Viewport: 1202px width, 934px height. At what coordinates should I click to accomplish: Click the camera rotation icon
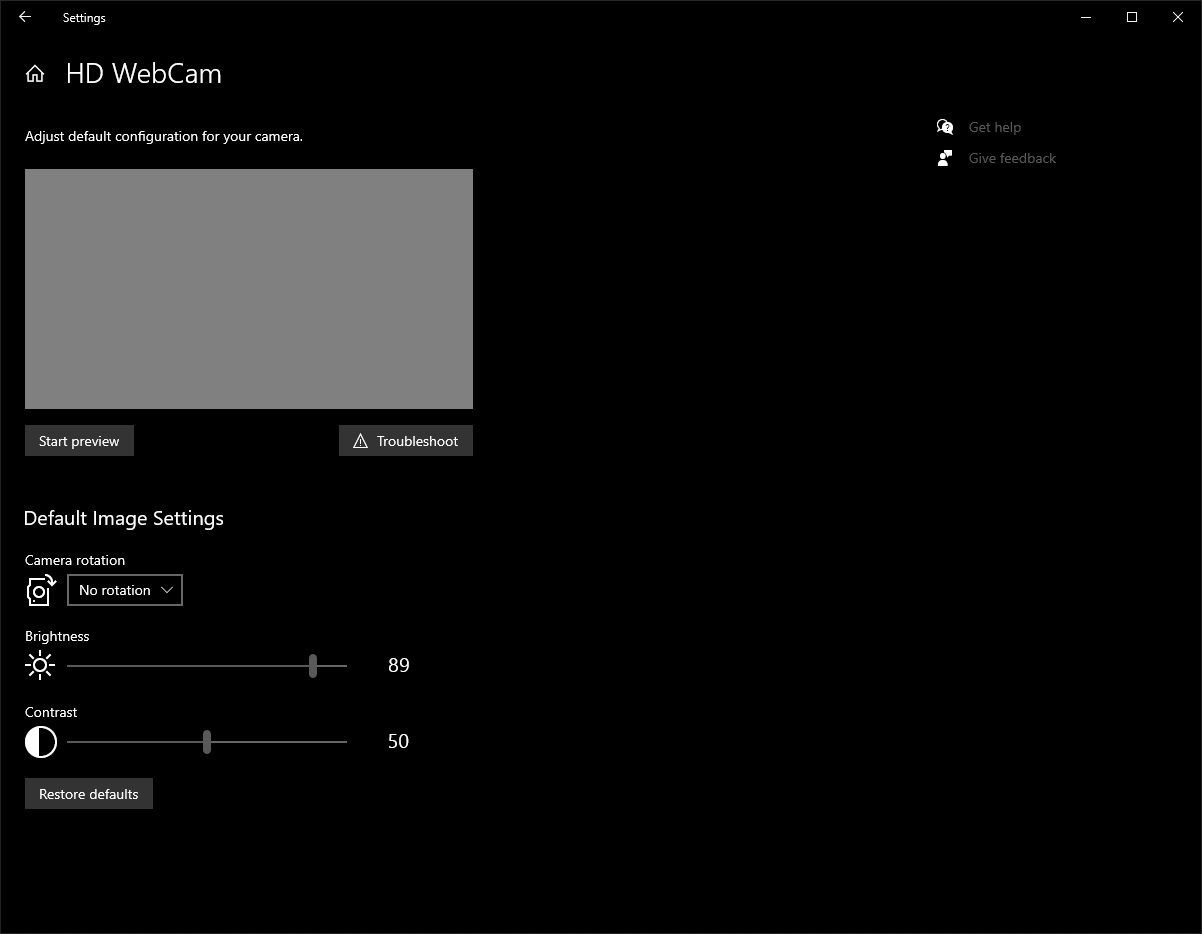pyautogui.click(x=39, y=590)
